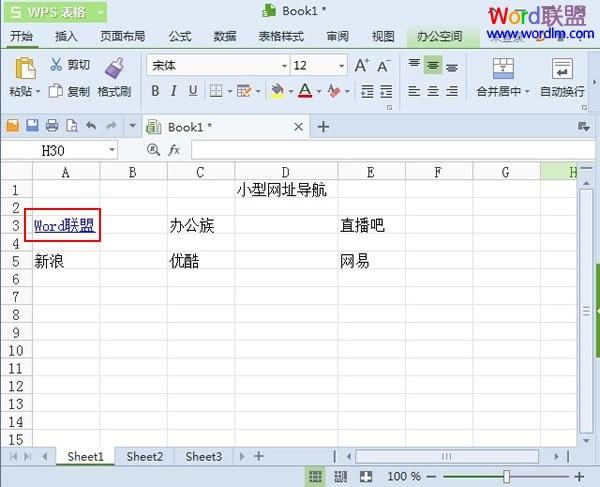
Task: Click the clear formatting eraser icon
Action: click(x=334, y=91)
